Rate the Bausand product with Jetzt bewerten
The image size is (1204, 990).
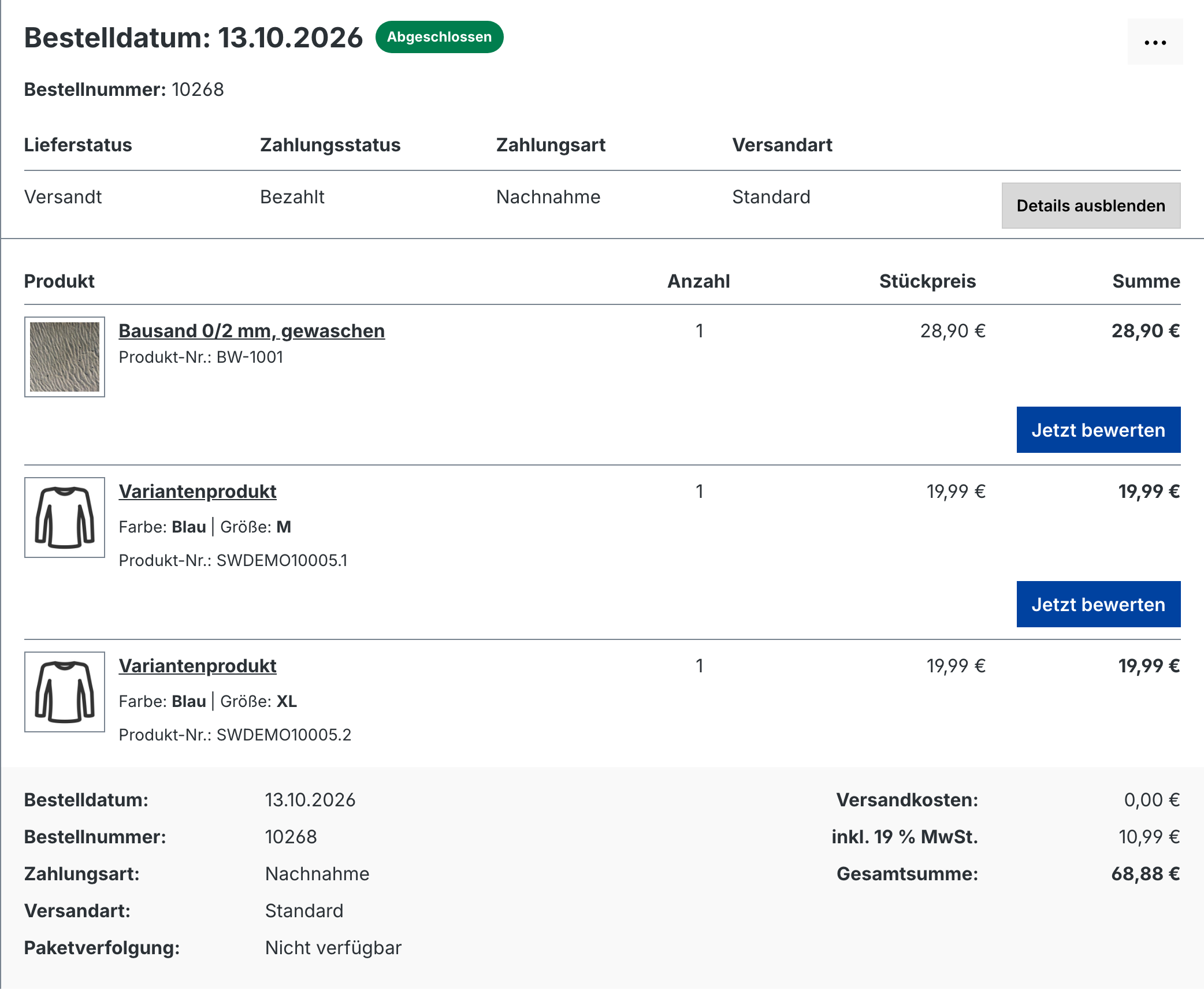1098,430
